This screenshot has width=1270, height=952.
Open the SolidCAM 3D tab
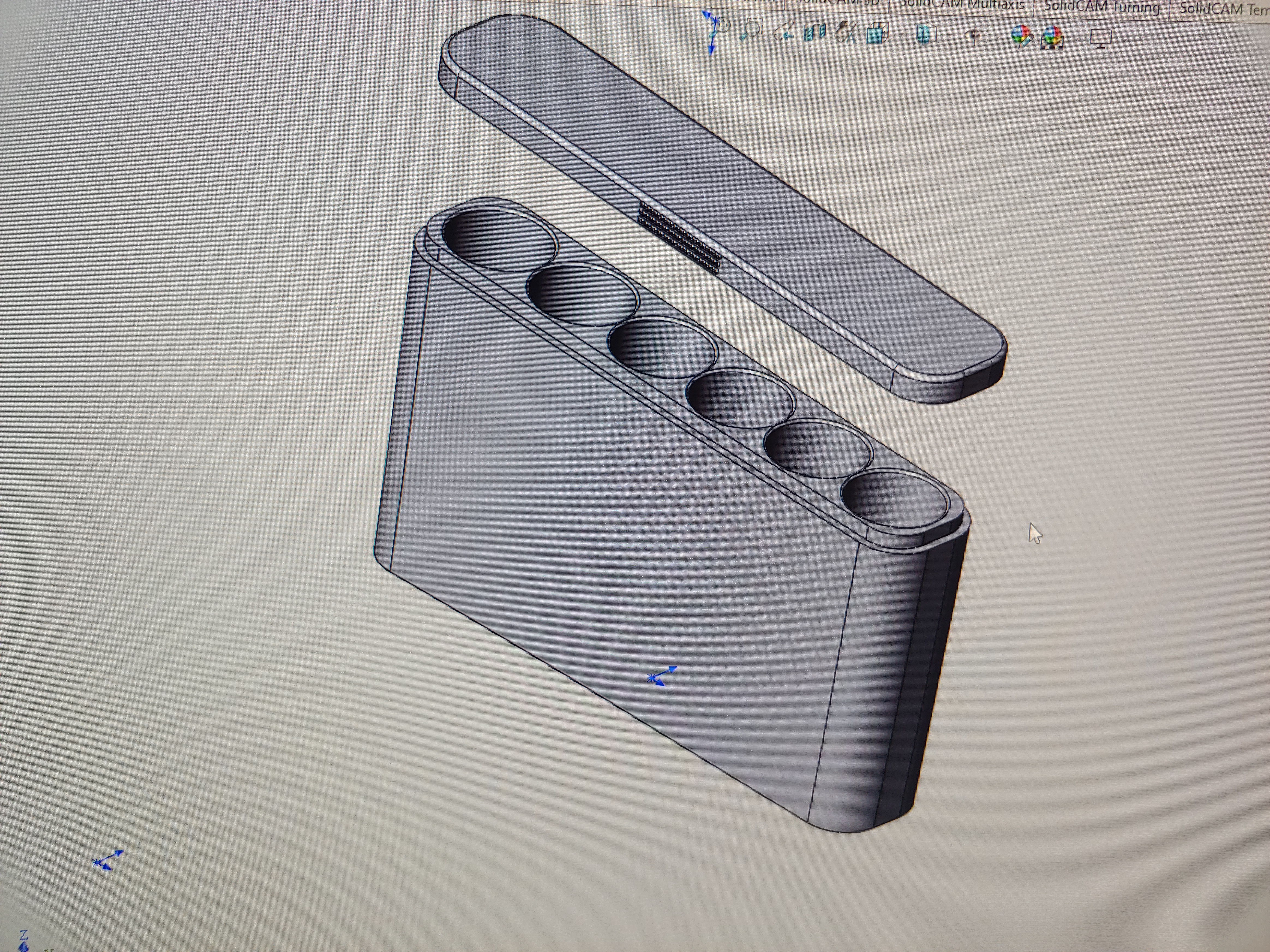(838, 4)
